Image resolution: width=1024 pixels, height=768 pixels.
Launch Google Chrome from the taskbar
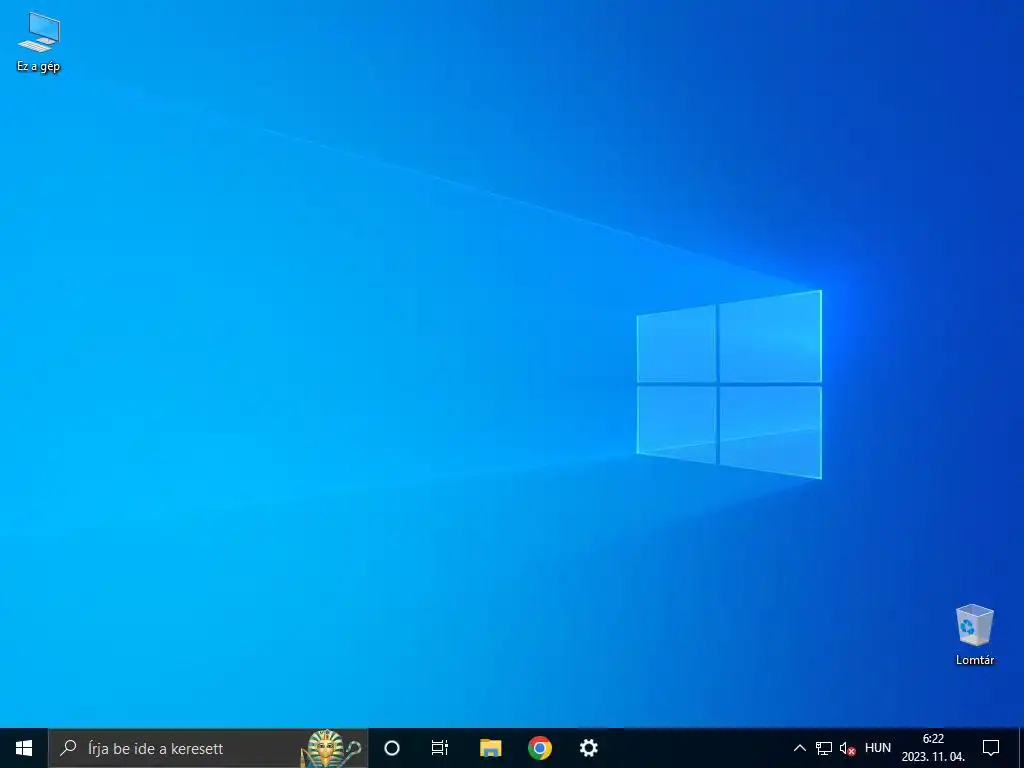(539, 748)
